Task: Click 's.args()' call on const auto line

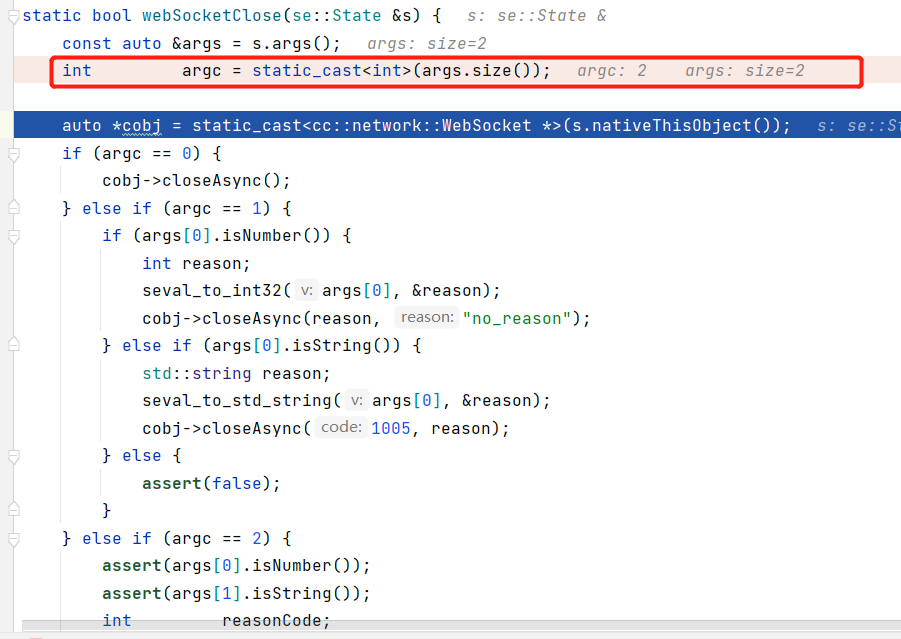Action: coord(291,44)
